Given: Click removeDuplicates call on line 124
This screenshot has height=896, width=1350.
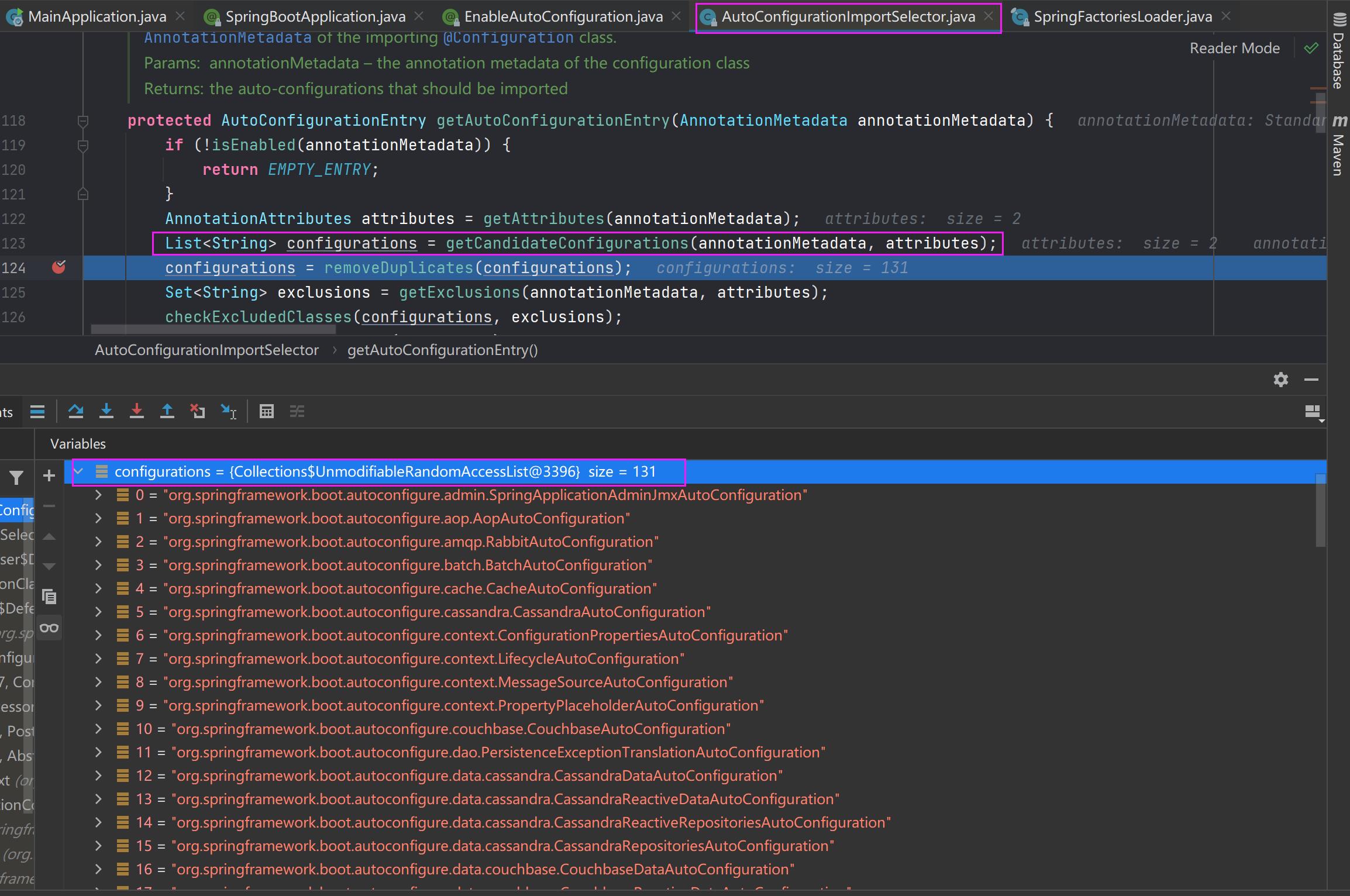Looking at the screenshot, I should [399, 268].
